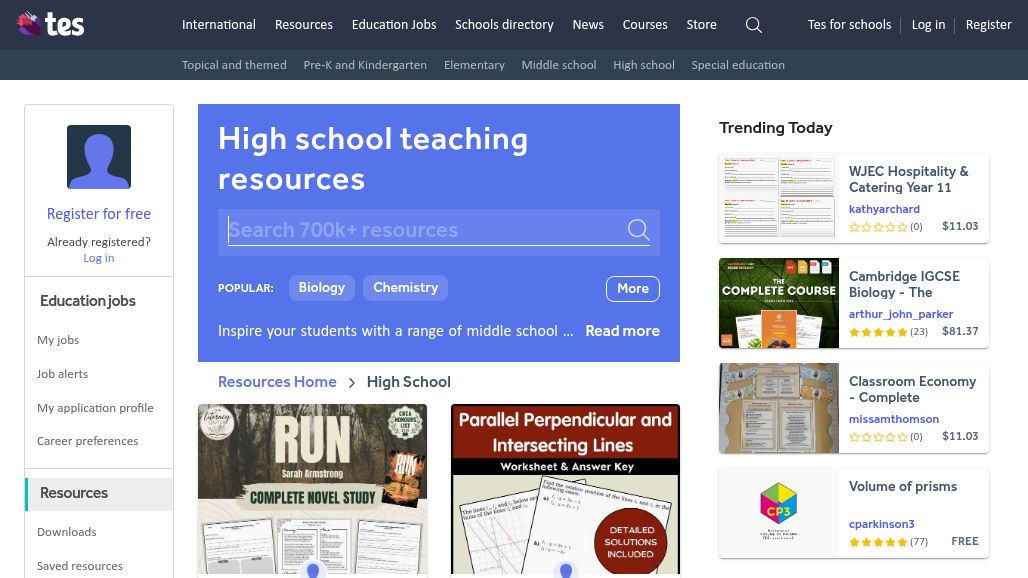
Task: Open the Courses navigation item
Action: point(645,25)
